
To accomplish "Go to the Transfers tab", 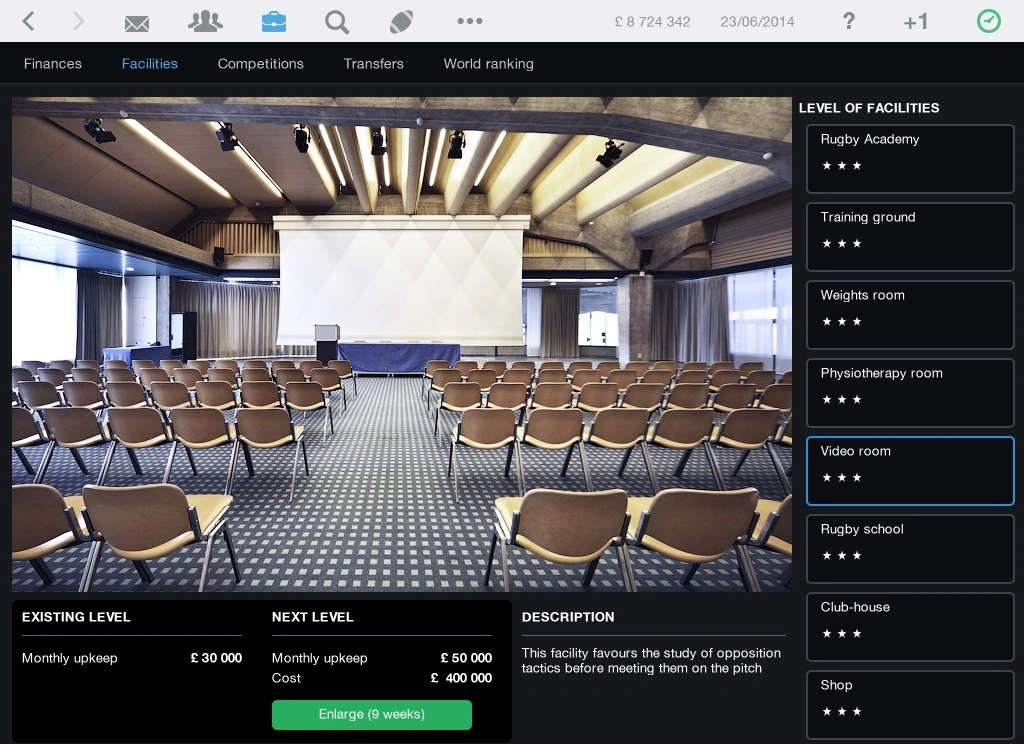I will click(x=373, y=63).
